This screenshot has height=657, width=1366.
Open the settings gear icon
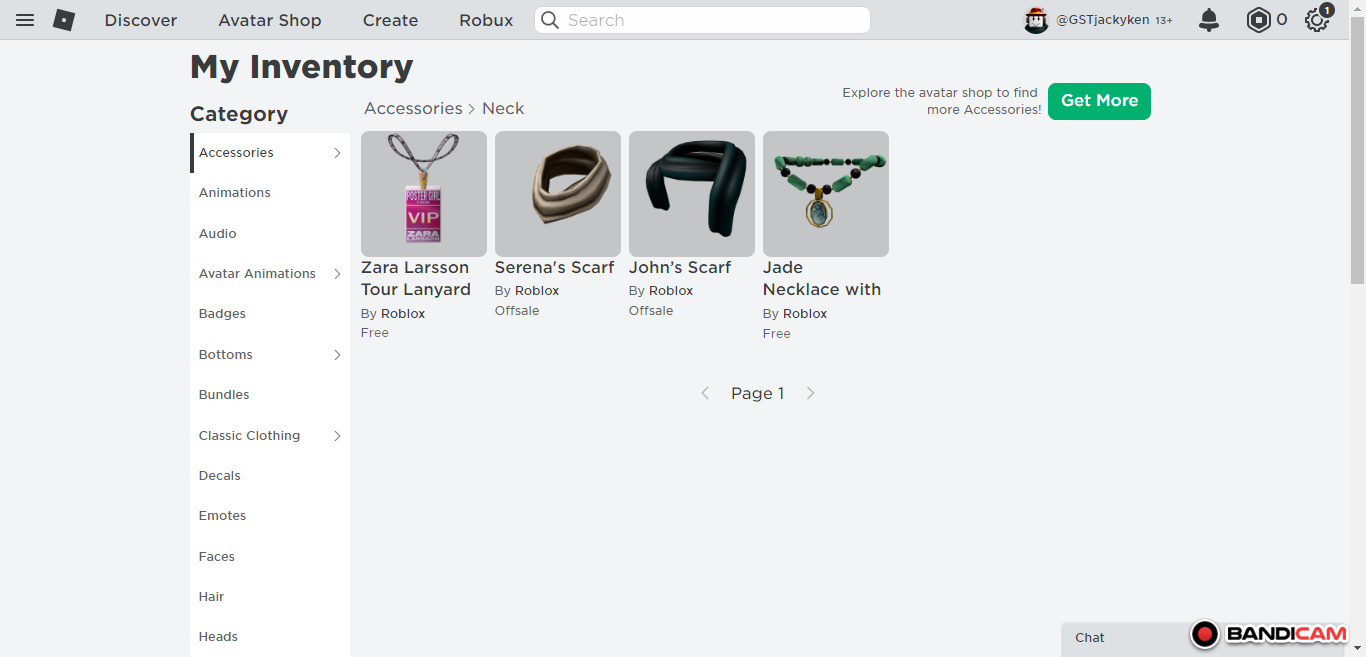[x=1317, y=20]
